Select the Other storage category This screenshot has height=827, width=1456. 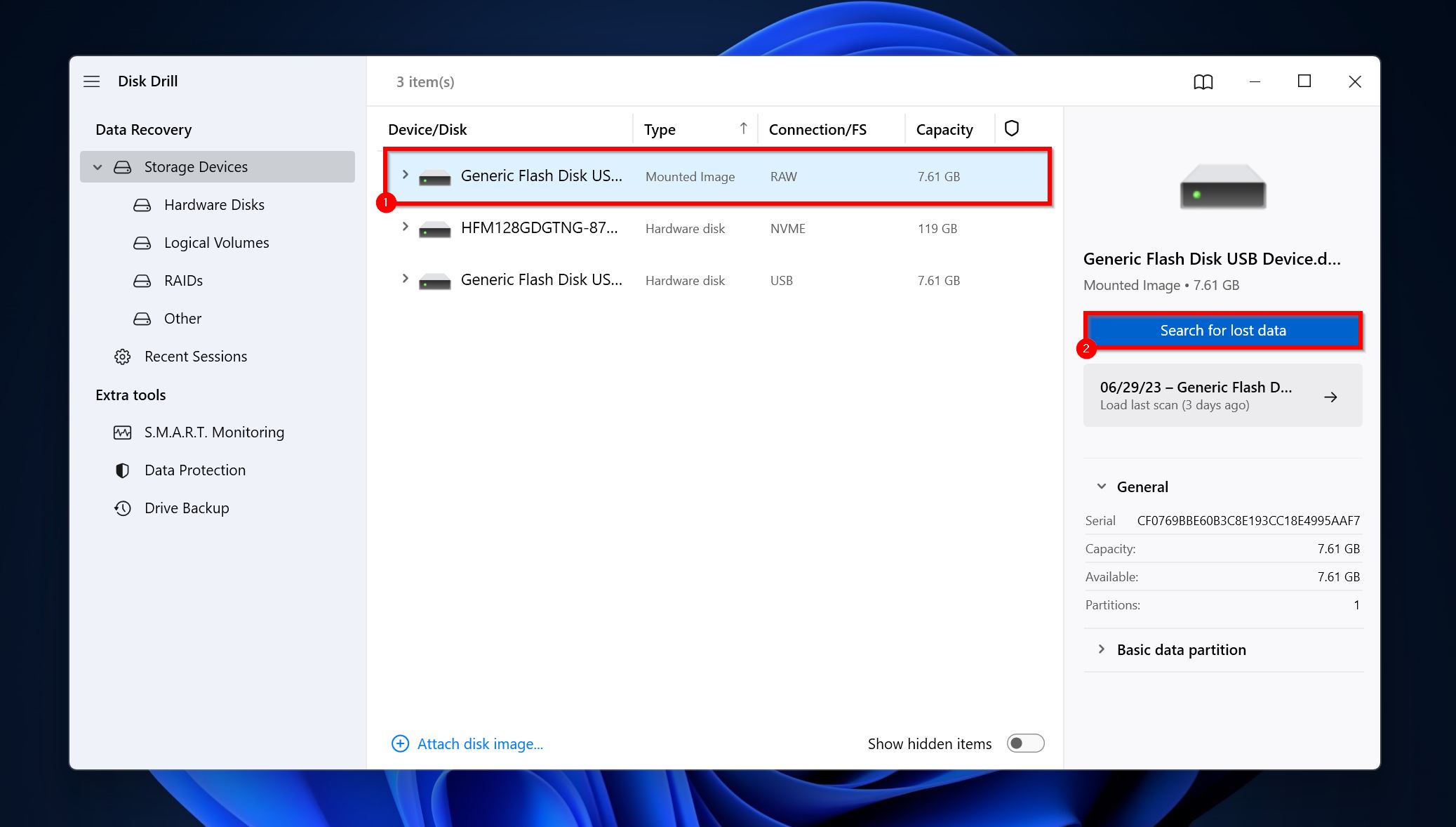click(183, 318)
